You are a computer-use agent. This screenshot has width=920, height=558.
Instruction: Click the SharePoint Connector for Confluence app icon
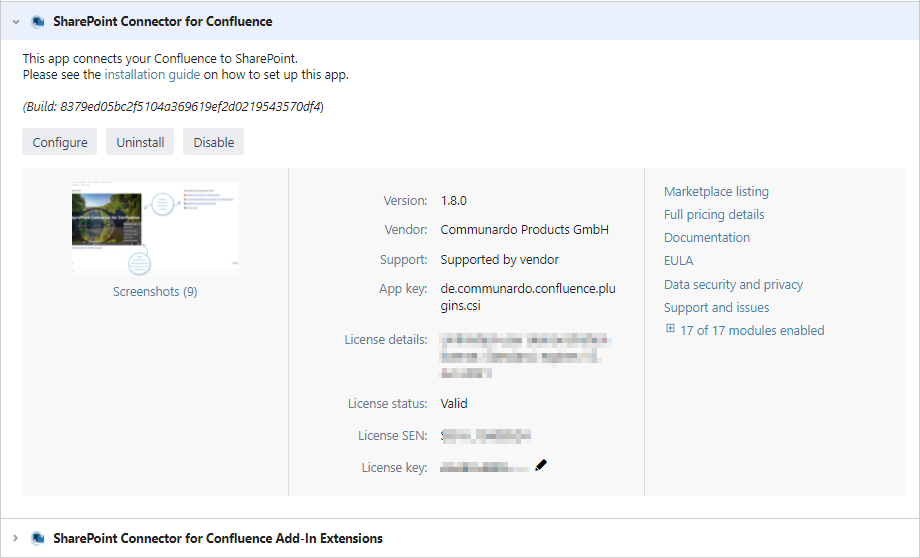(x=38, y=21)
